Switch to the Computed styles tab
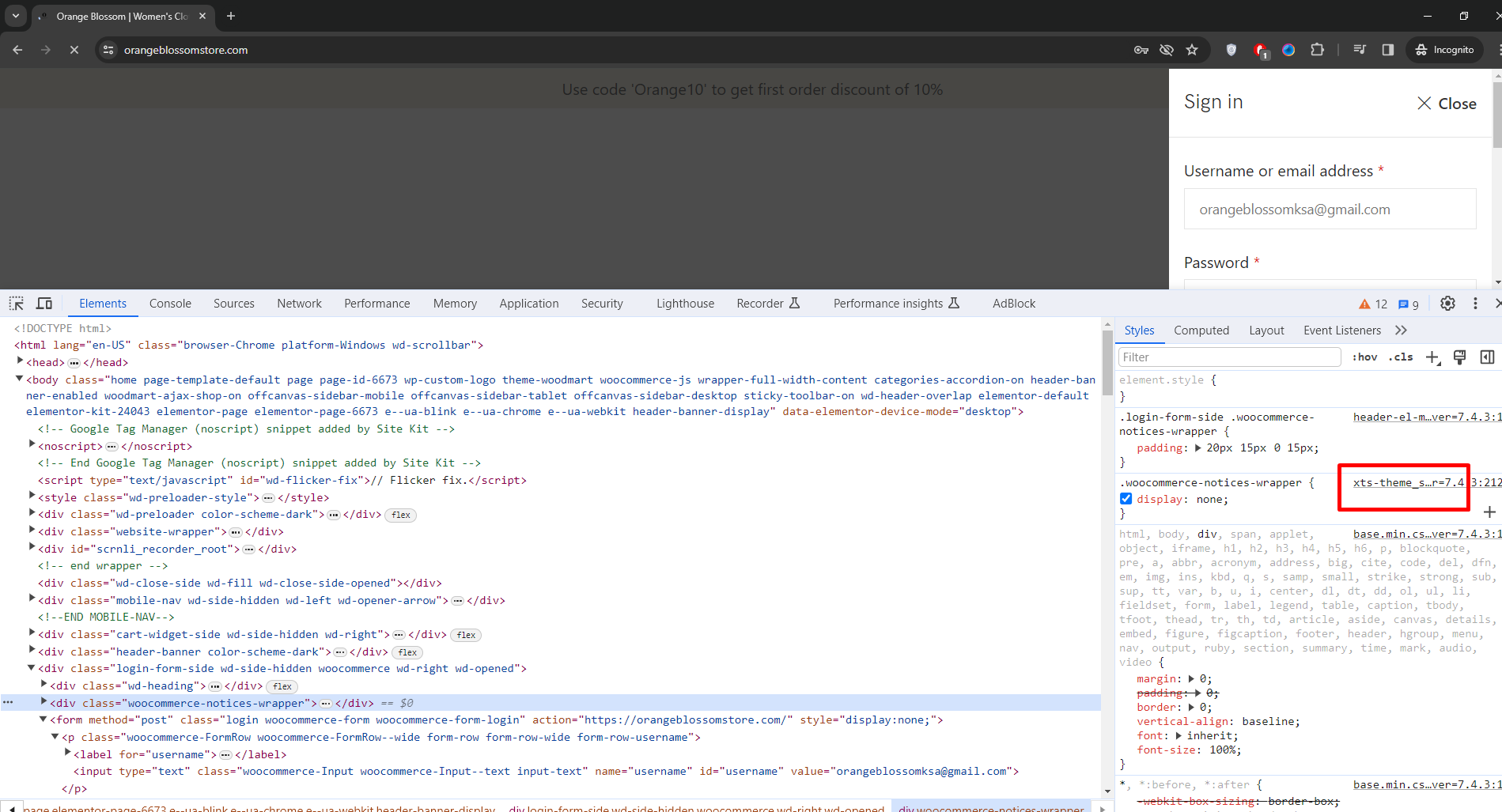 pos(1201,330)
